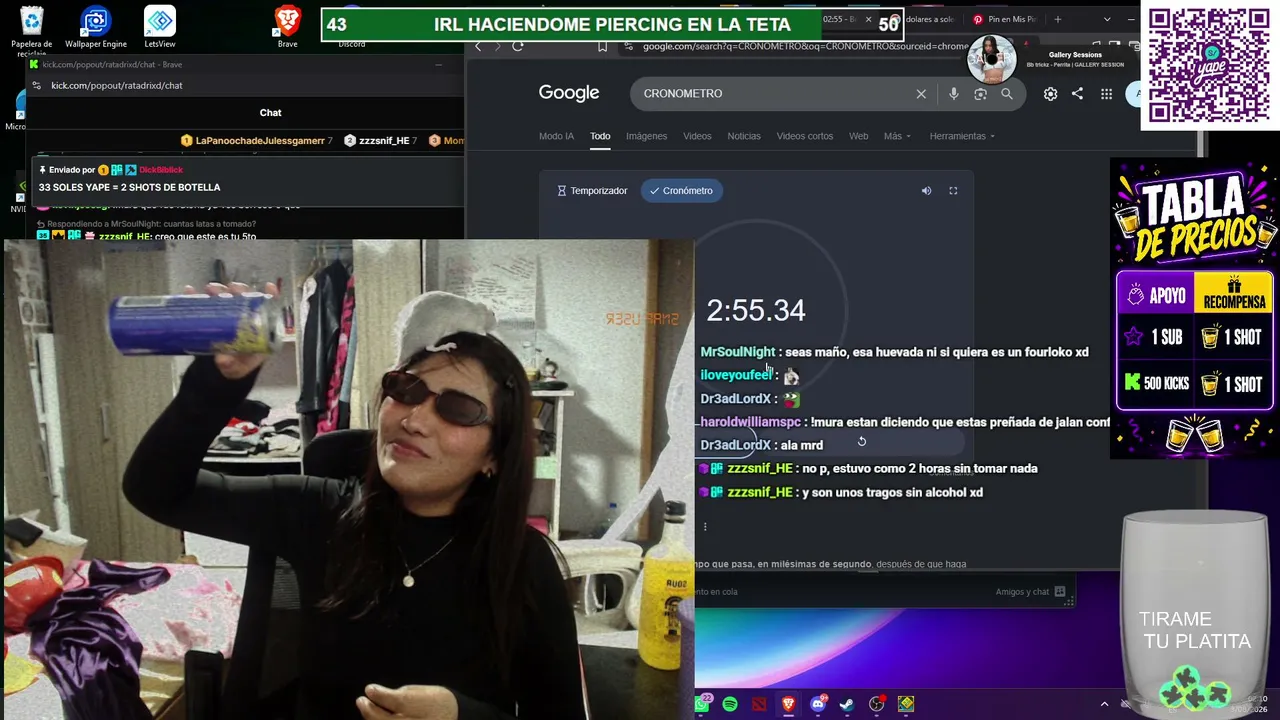
Task: Click the iloveyoufeel username in chat overlay
Action: tap(736, 375)
